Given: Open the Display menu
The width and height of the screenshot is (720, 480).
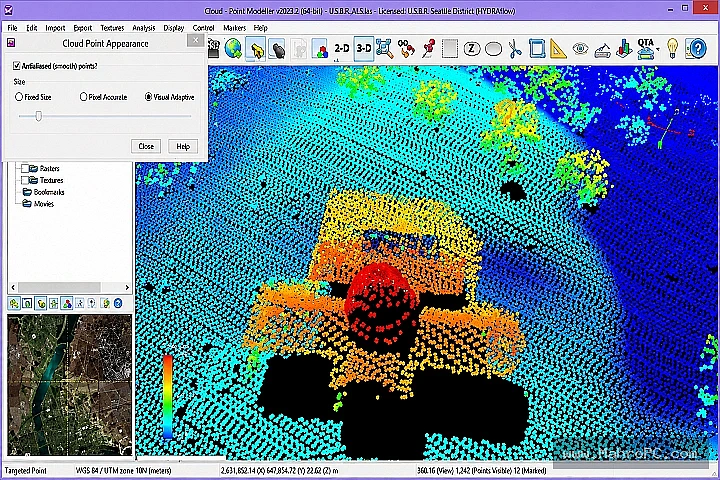Looking at the screenshot, I should coord(174,28).
